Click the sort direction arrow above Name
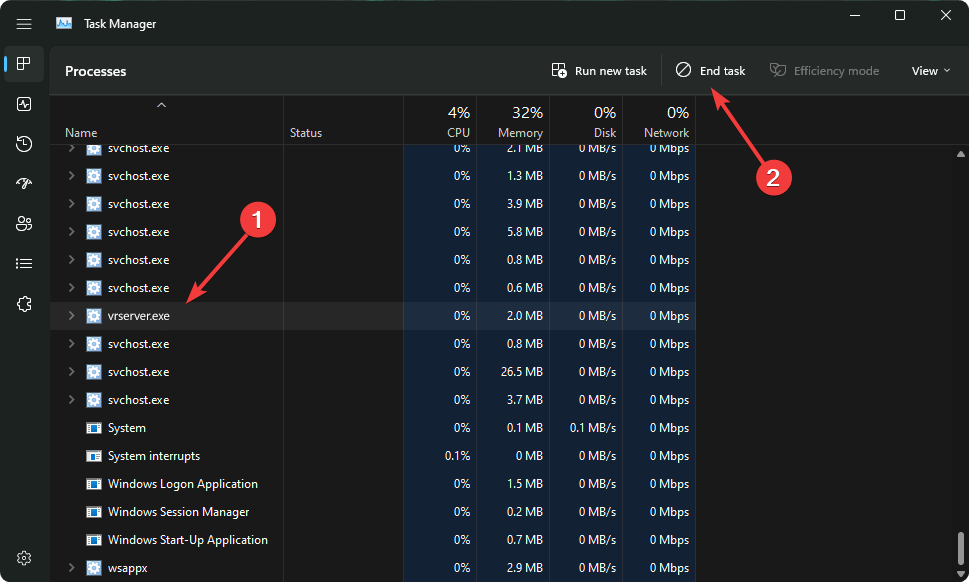 (161, 105)
